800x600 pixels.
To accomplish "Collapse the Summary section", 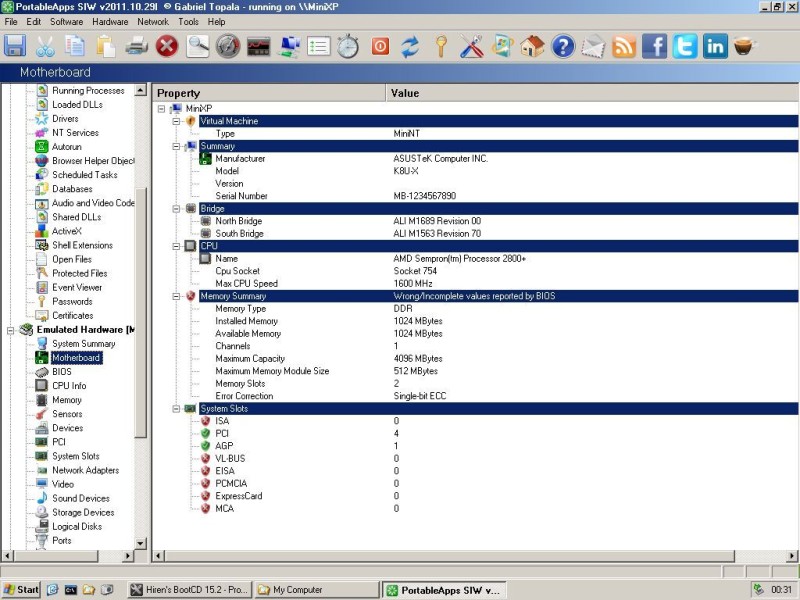I will click(x=177, y=146).
